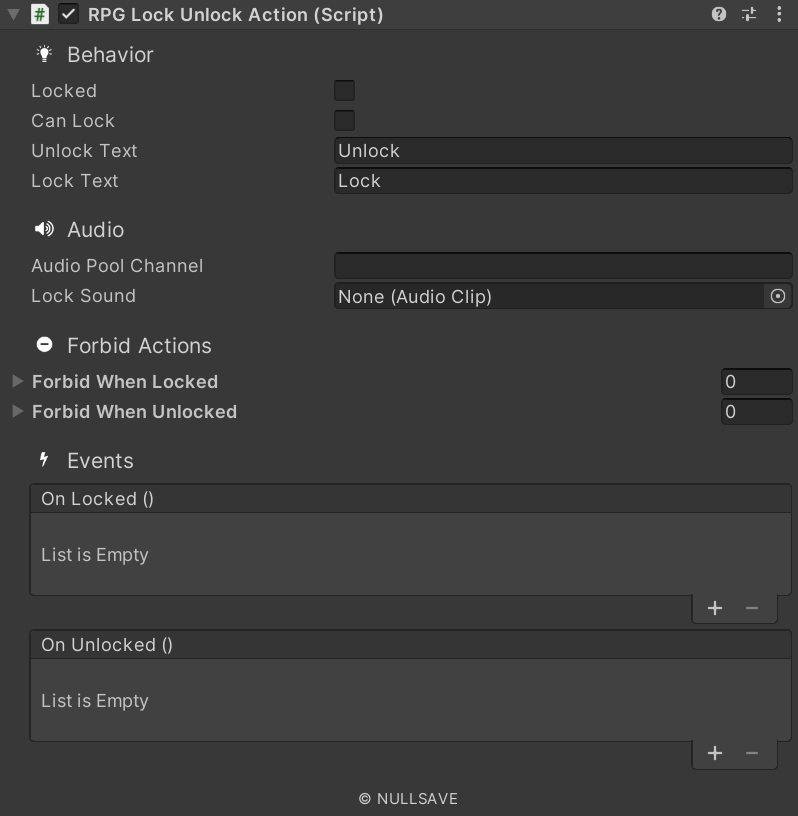
Task: Click inside the Audio Pool Channel field
Action: [x=560, y=265]
